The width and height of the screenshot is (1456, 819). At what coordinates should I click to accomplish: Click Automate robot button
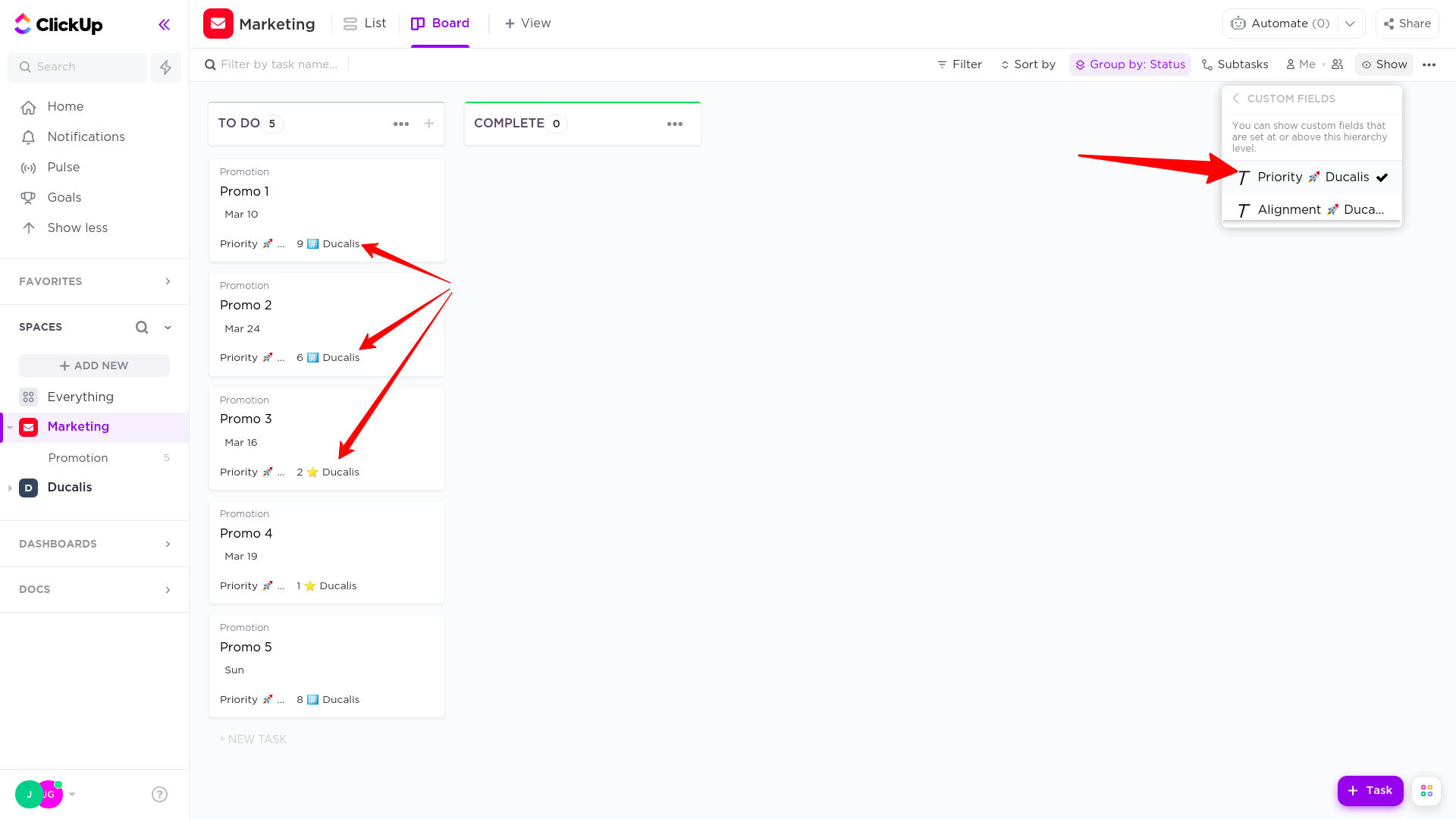(1280, 24)
